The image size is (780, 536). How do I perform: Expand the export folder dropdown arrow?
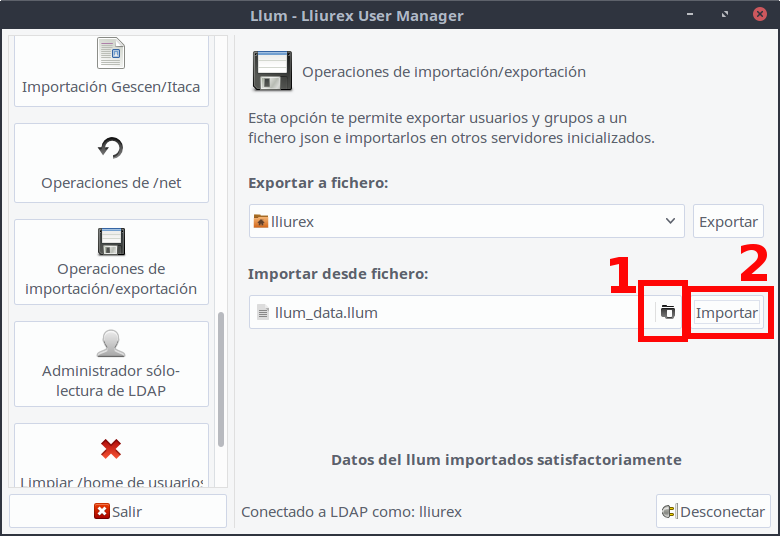point(670,221)
